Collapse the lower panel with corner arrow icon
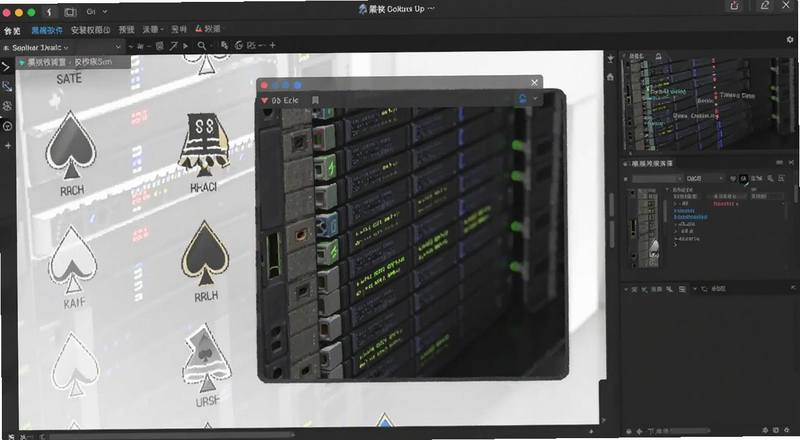This screenshot has width=800, height=440. click(x=793, y=288)
